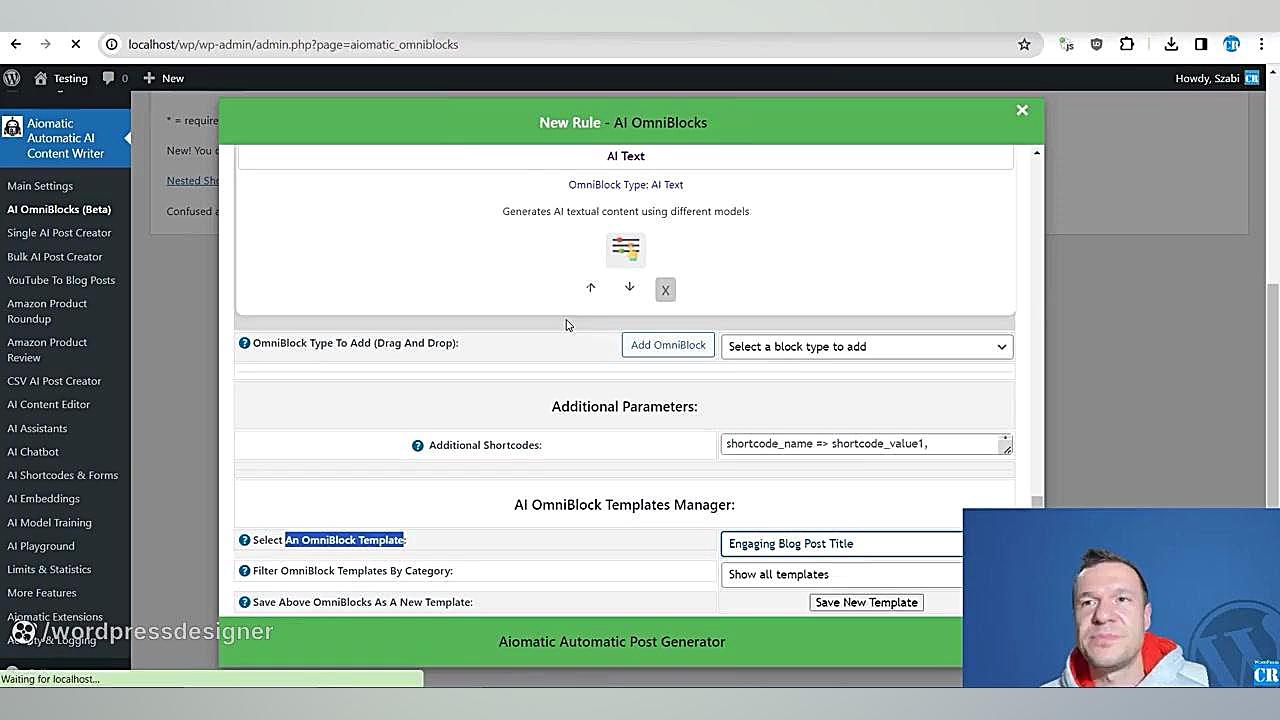
Task: Open AI OmniBlocks (Beta) sidebar item
Action: coord(59,209)
